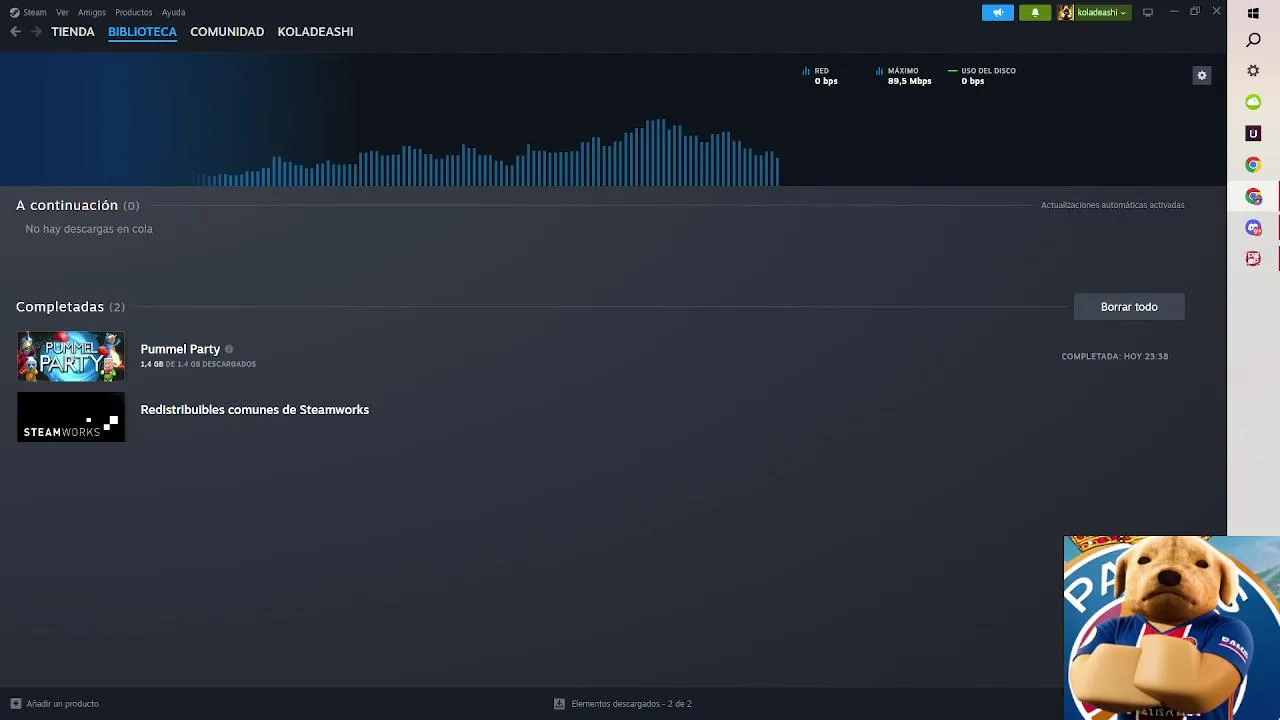This screenshot has height=720, width=1280.
Task: Click Añadir un producto
Action: [x=63, y=704]
